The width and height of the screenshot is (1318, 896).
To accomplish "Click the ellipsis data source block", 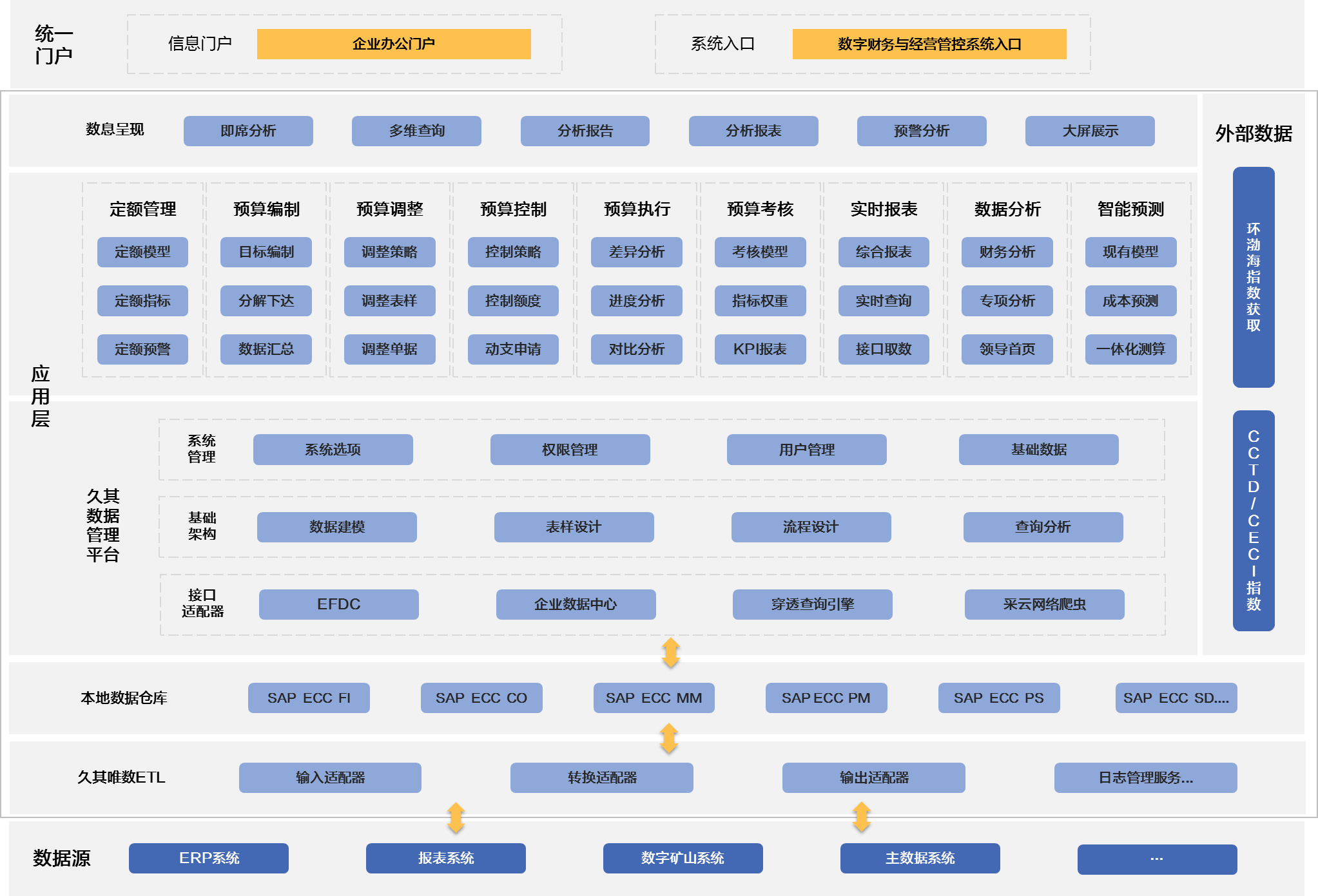I will pyautogui.click(x=1157, y=859).
